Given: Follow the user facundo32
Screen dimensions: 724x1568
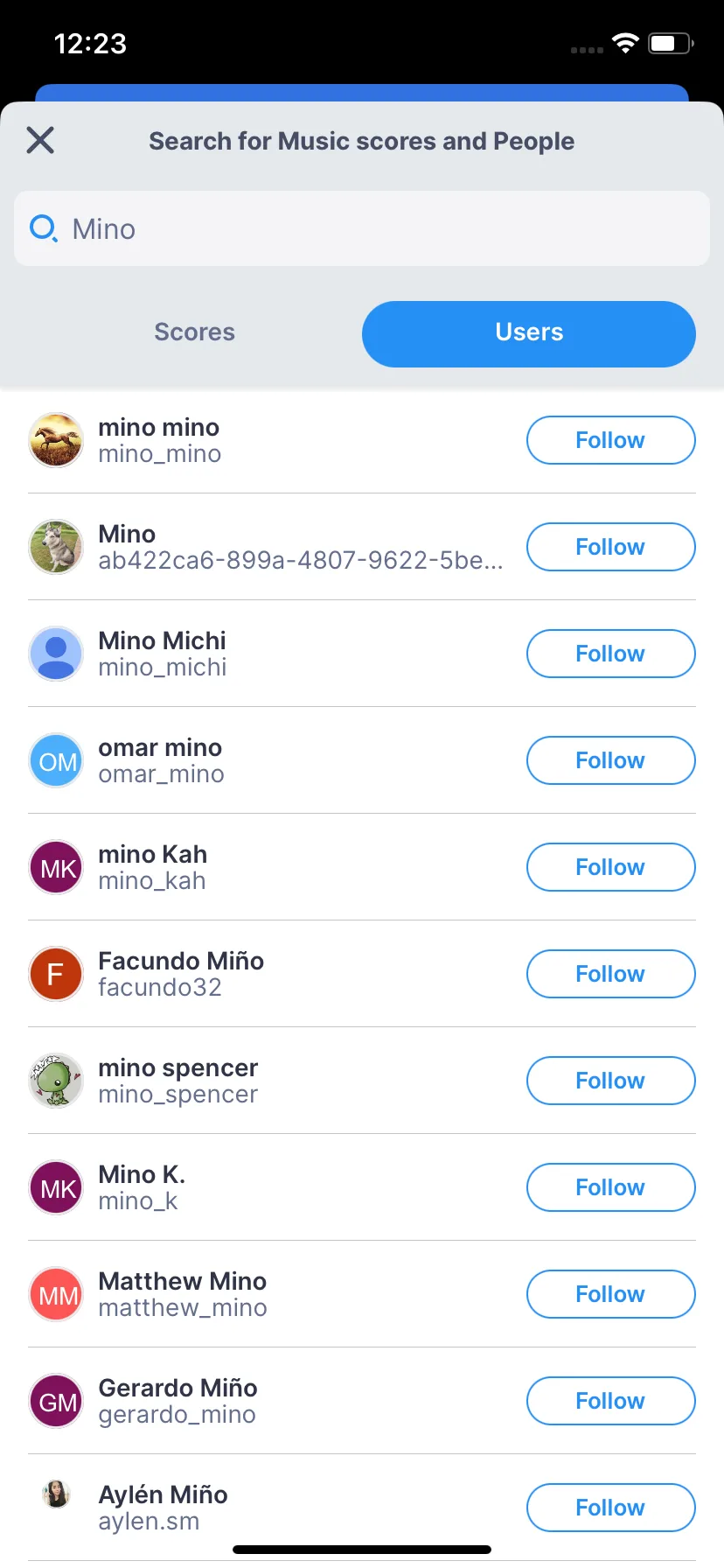Looking at the screenshot, I should (610, 974).
